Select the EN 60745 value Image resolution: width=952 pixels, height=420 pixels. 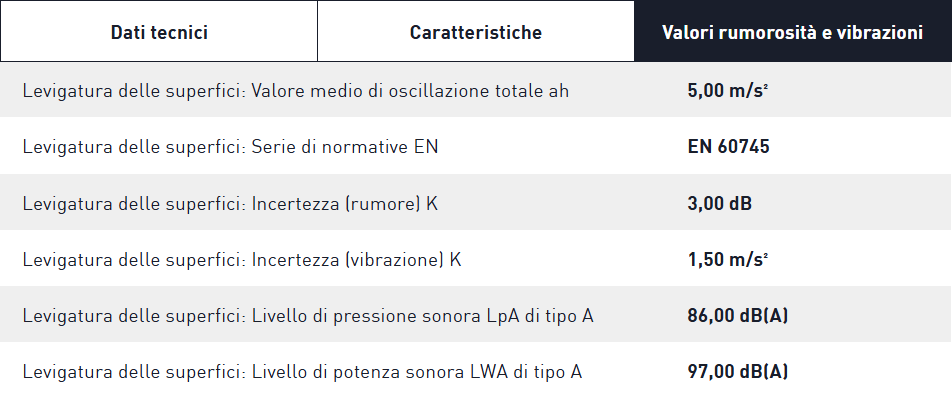pyautogui.click(x=728, y=147)
